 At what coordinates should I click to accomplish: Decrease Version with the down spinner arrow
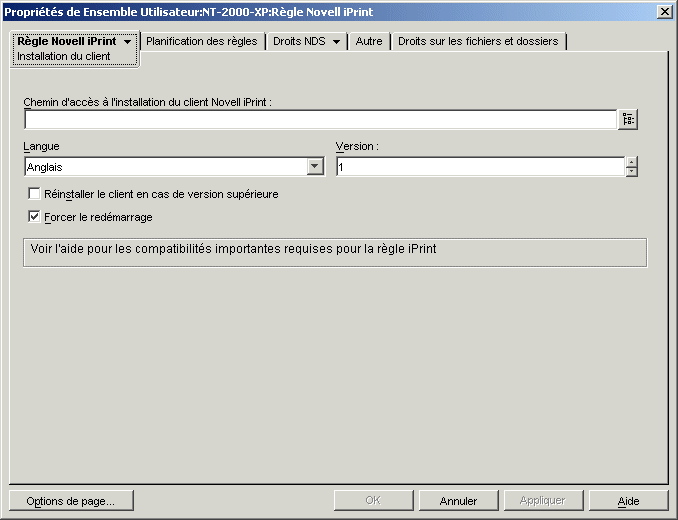coord(631,172)
